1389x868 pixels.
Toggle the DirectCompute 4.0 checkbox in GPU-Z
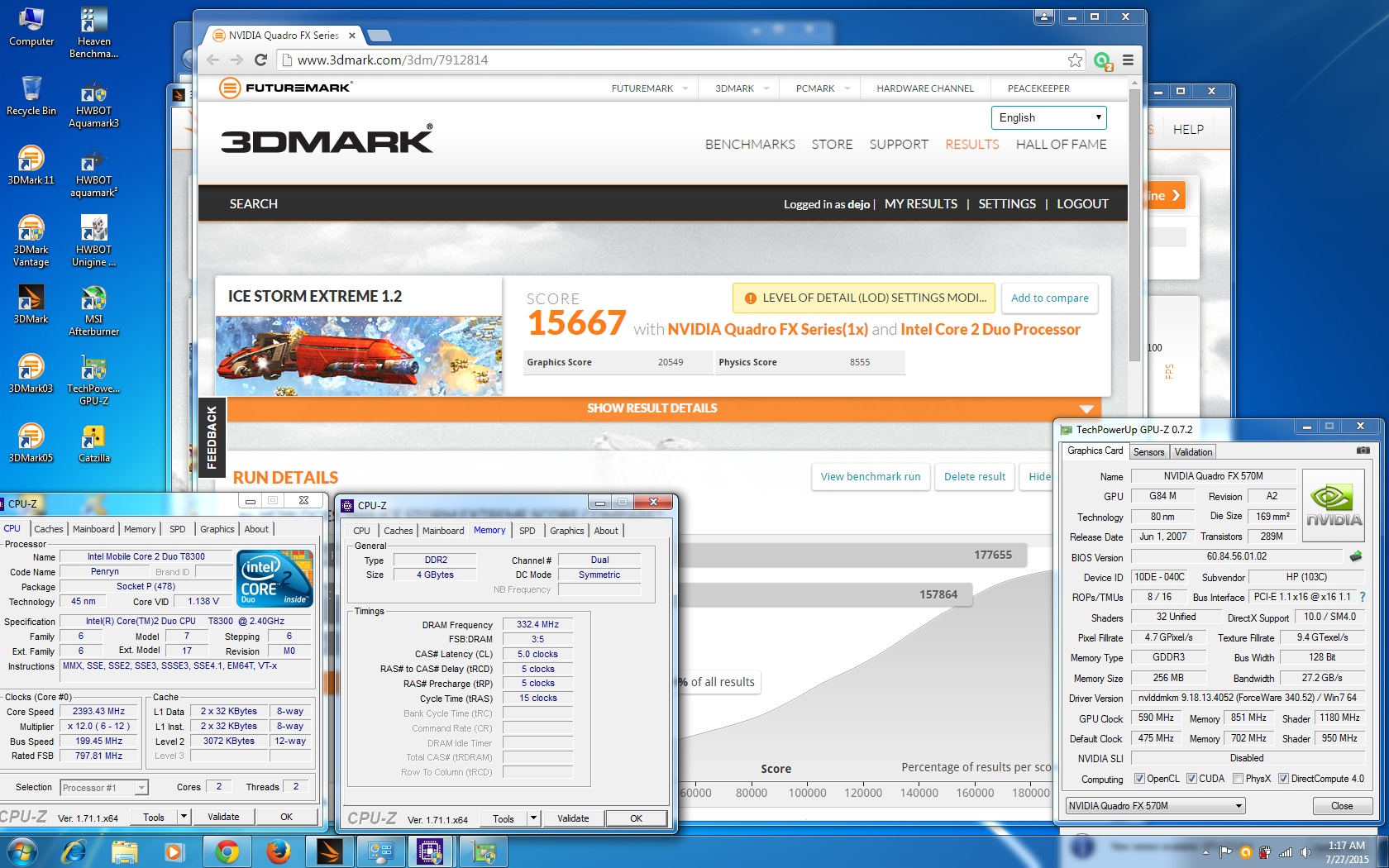(x=1283, y=779)
